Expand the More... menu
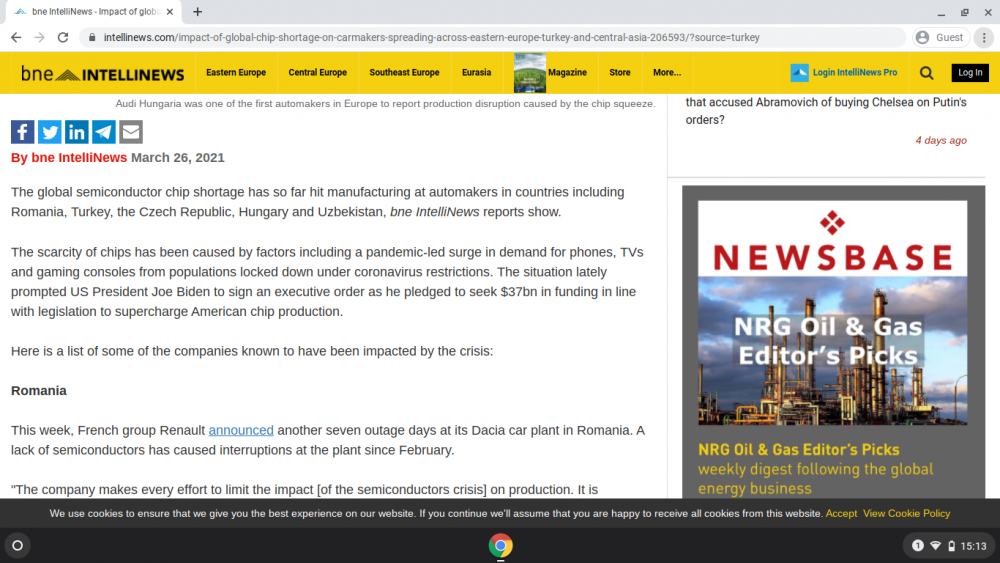The height and width of the screenshot is (563, 1000). click(x=667, y=73)
